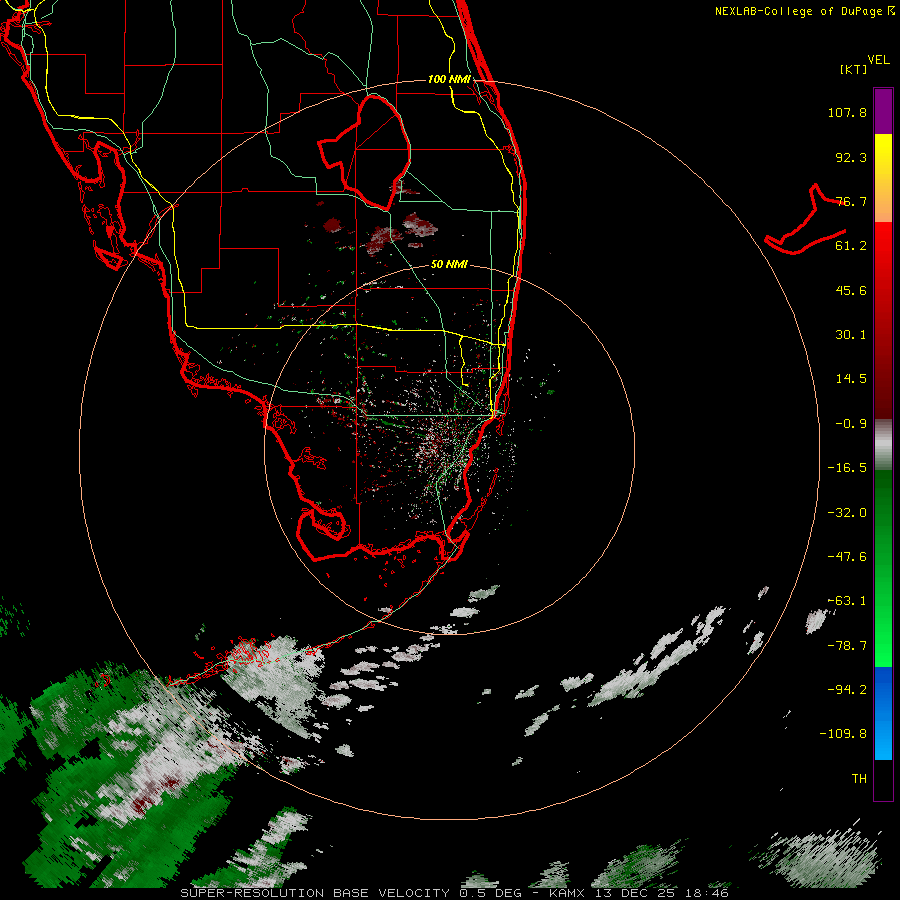Click the TH label on the scale

(x=859, y=779)
